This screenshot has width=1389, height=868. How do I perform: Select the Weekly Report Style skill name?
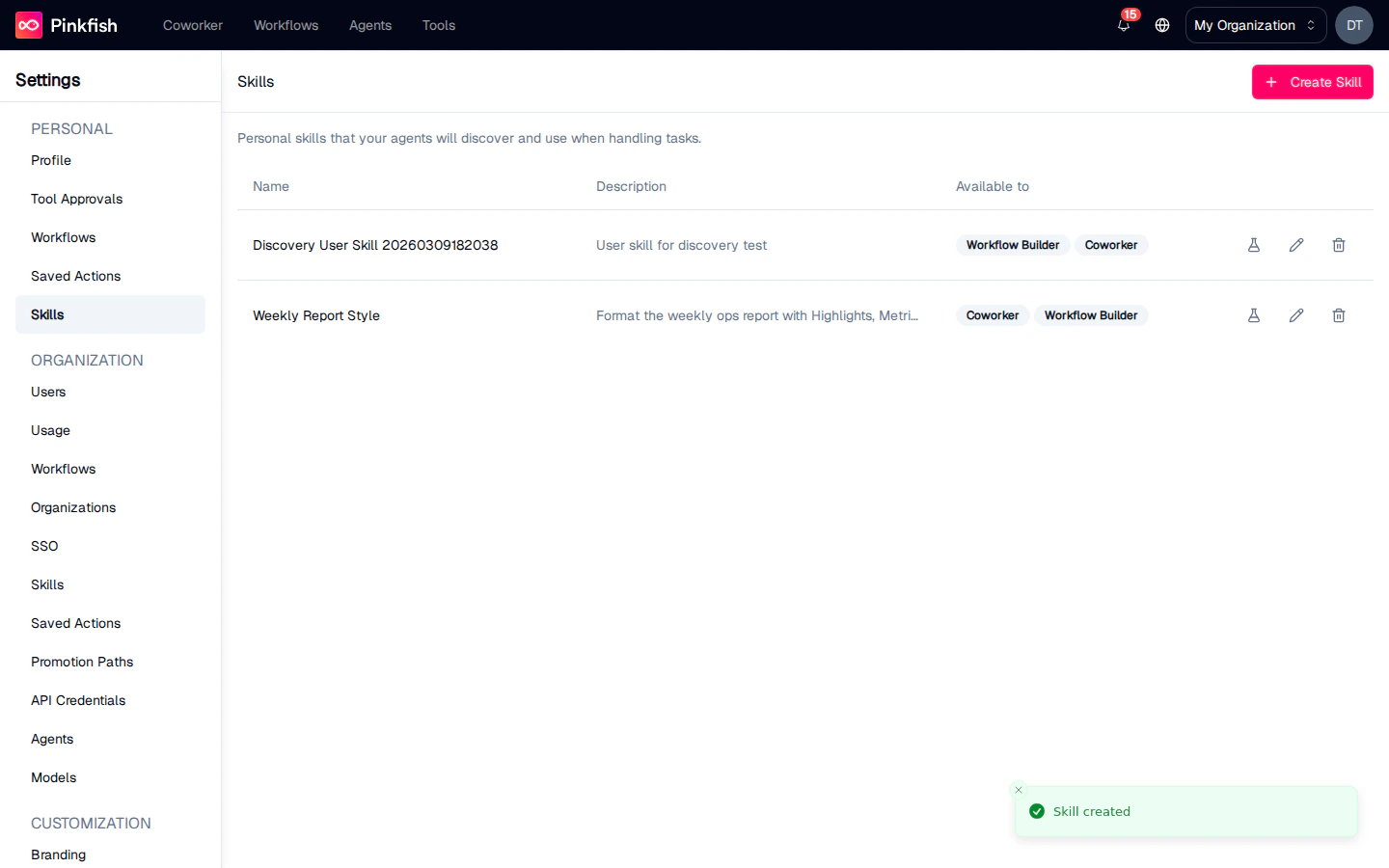click(316, 315)
